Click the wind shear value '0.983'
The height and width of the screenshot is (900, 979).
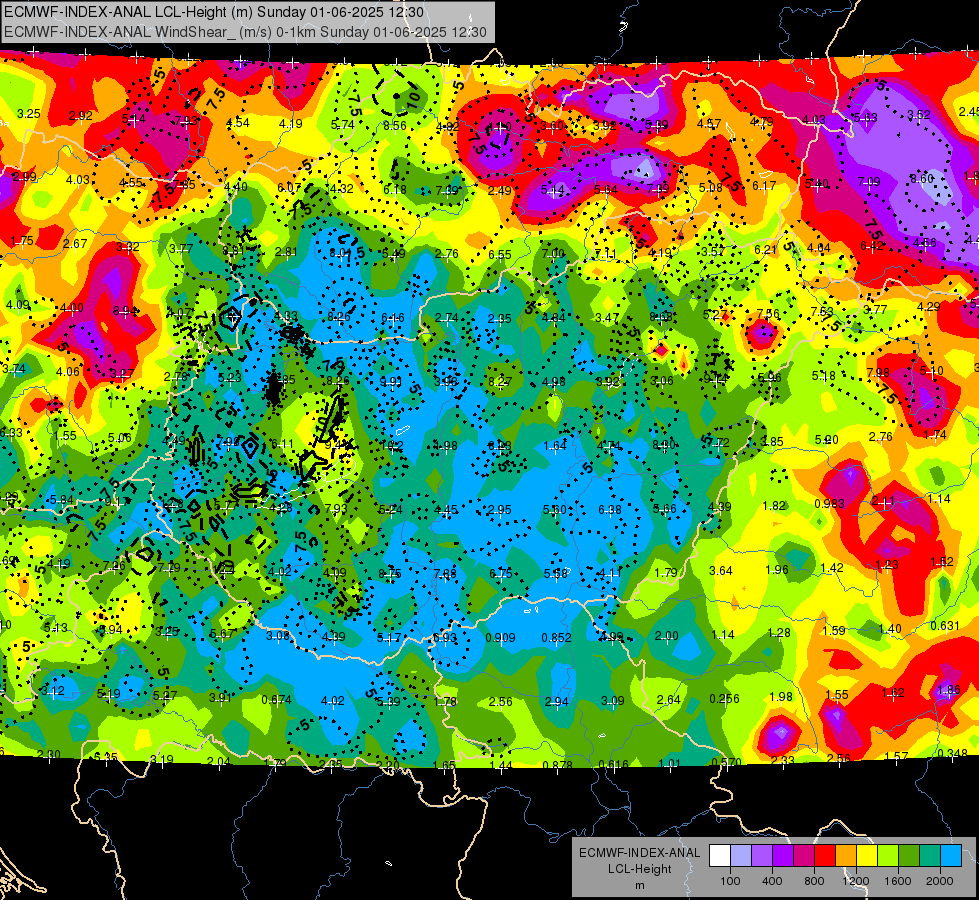829,503
